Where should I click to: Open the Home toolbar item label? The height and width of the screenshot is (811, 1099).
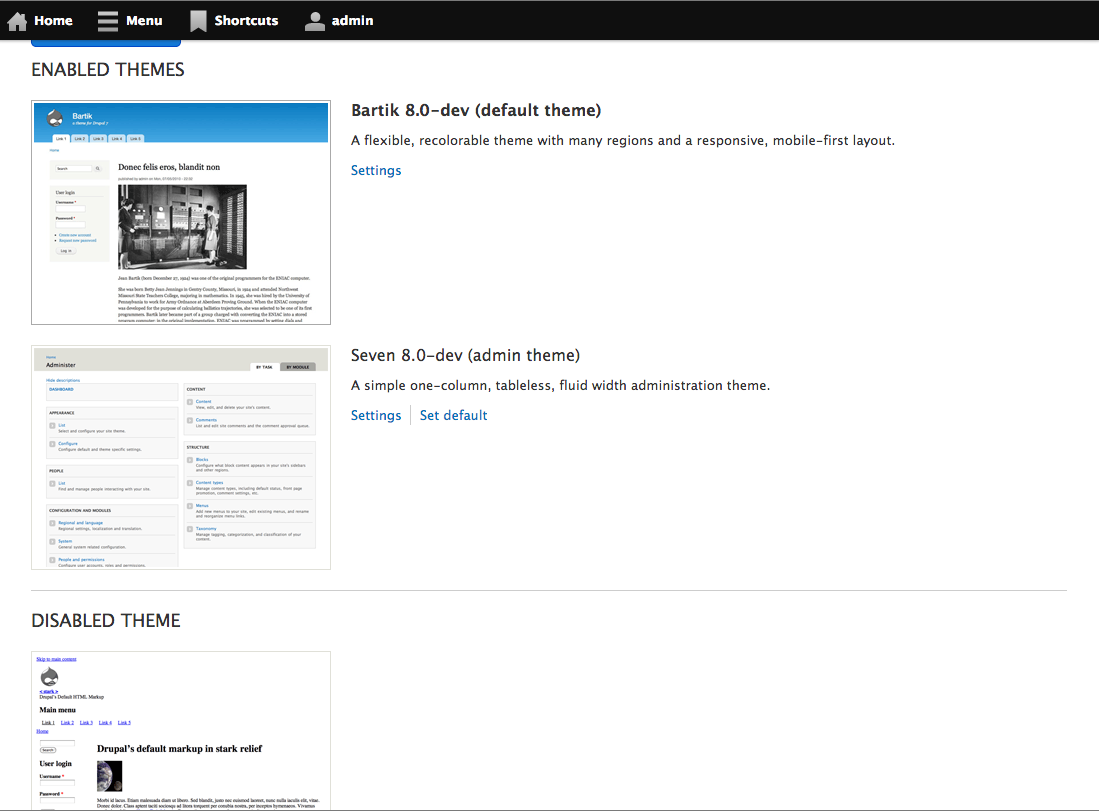(53, 21)
